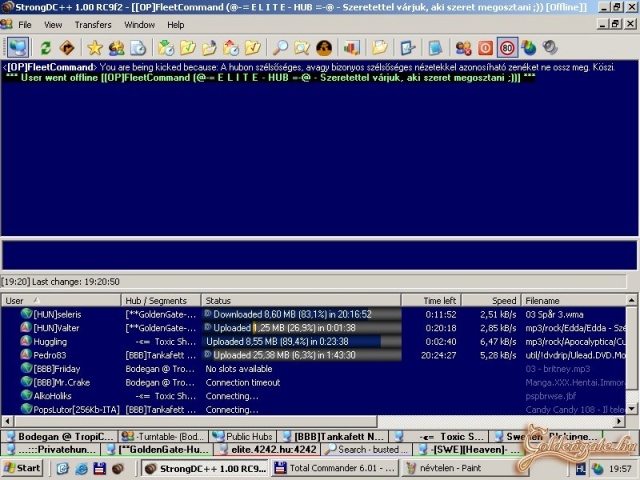Click the green Reconnect arrows icon
This screenshot has height=480, width=640.
[46, 47]
